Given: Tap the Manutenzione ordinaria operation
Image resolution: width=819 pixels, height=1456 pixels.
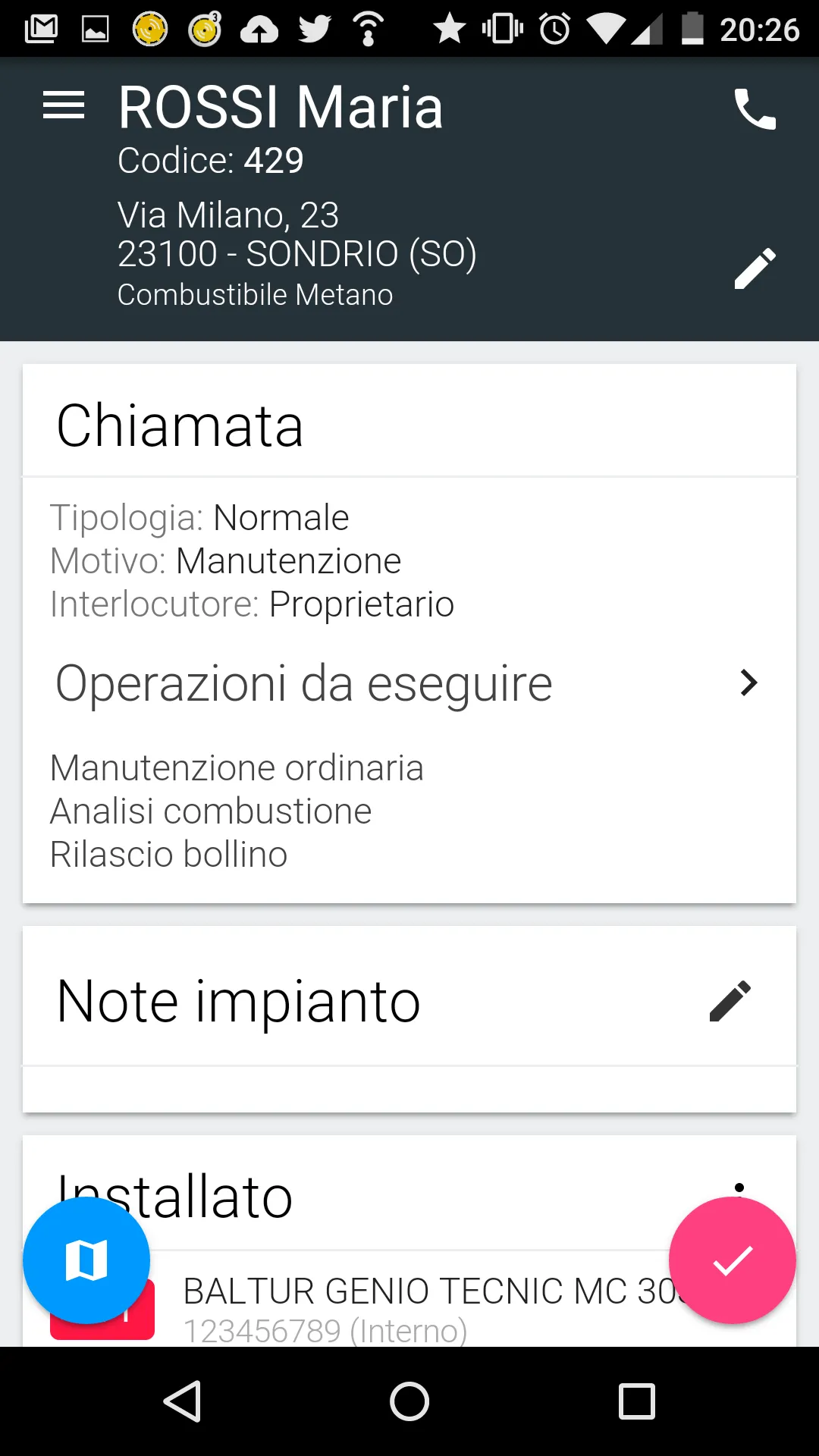Looking at the screenshot, I should click(237, 768).
